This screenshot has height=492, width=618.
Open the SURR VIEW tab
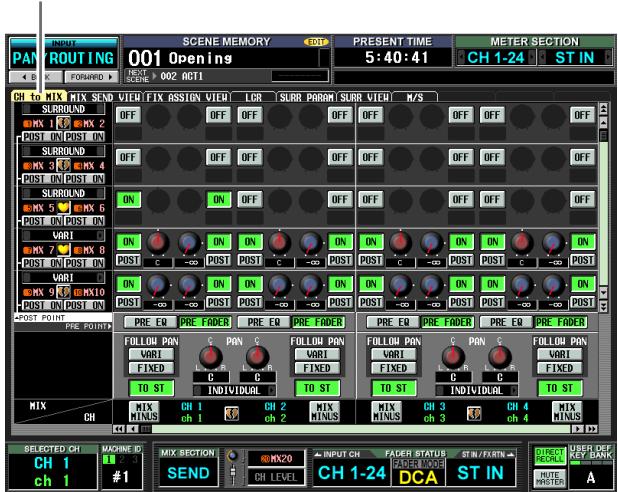click(364, 97)
